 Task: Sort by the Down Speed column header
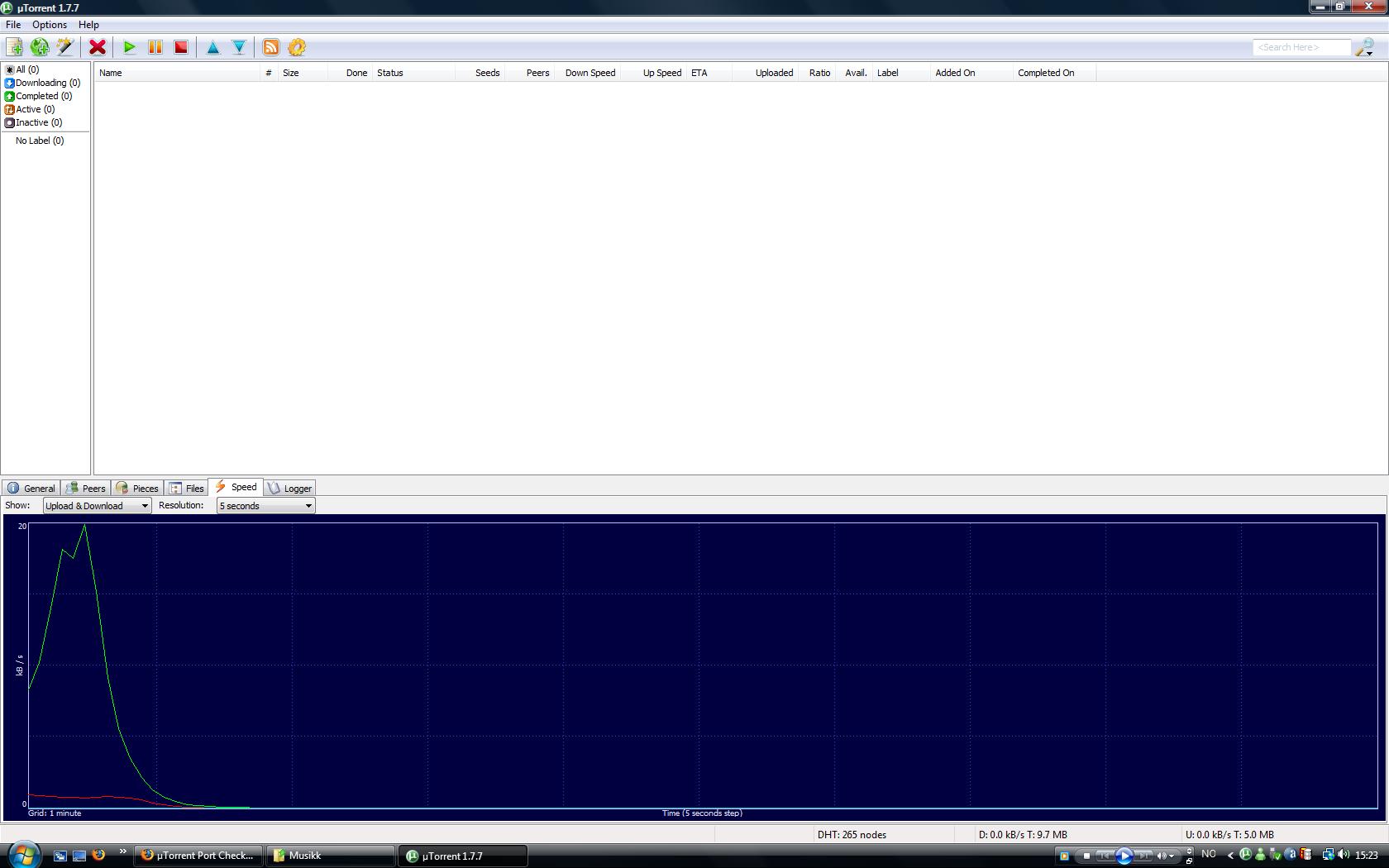tap(588, 73)
